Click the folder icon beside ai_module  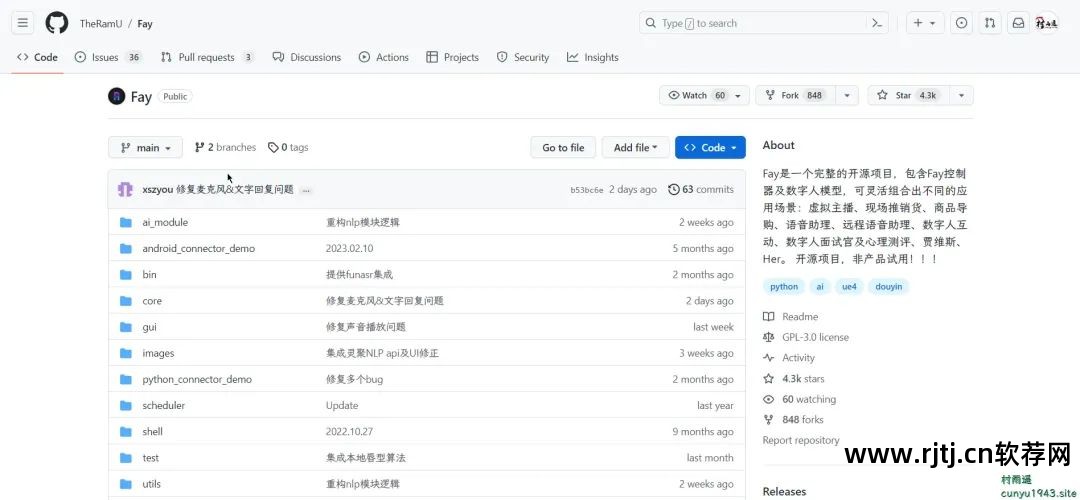click(x=125, y=222)
